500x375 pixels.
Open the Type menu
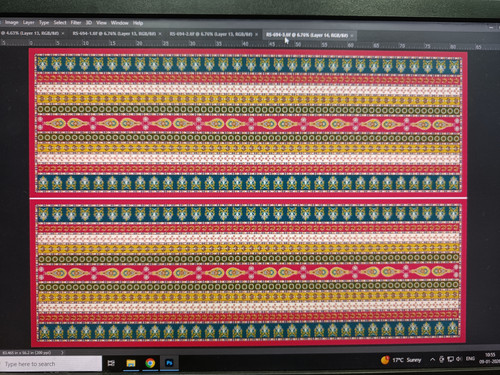(44, 23)
